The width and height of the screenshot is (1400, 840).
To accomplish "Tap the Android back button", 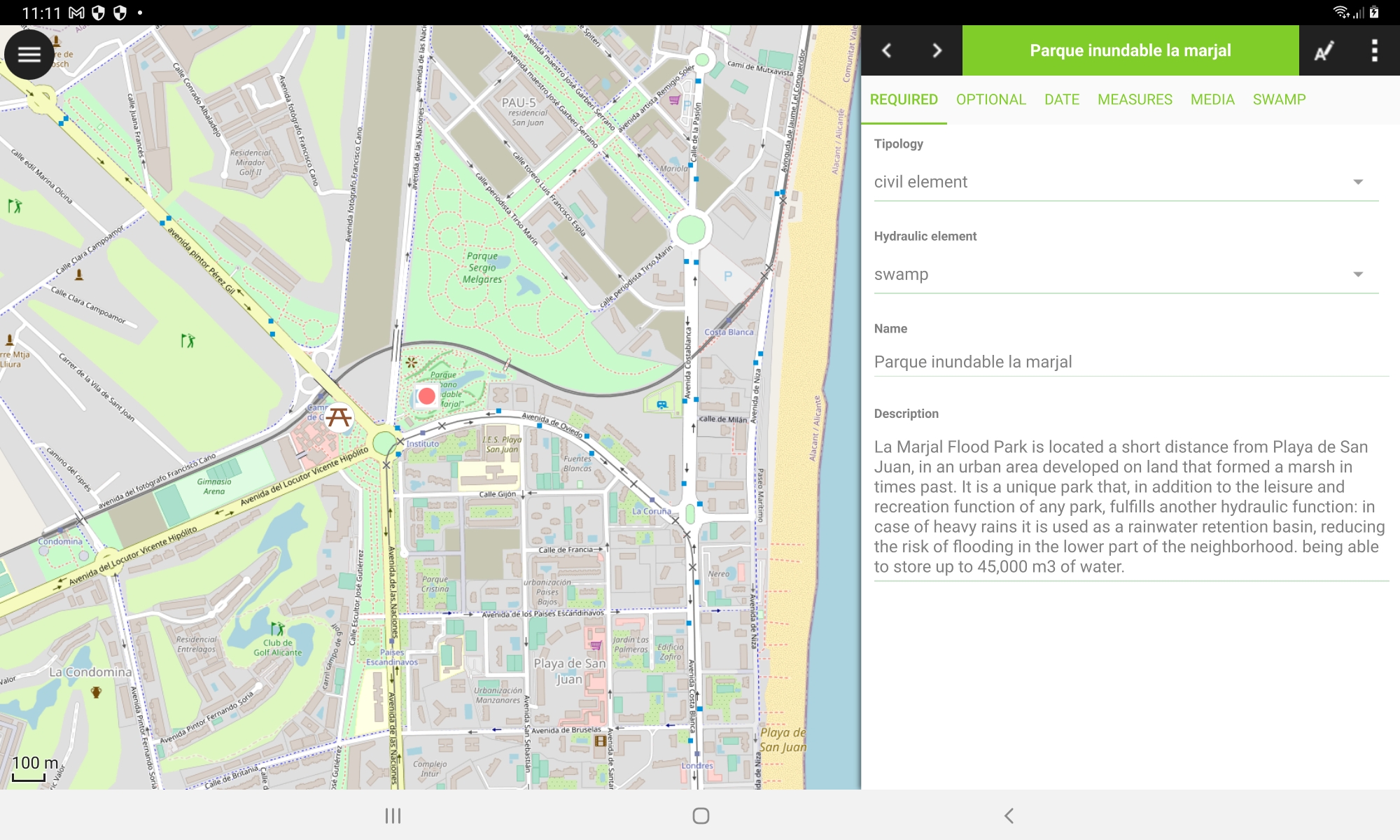I will pyautogui.click(x=1009, y=815).
